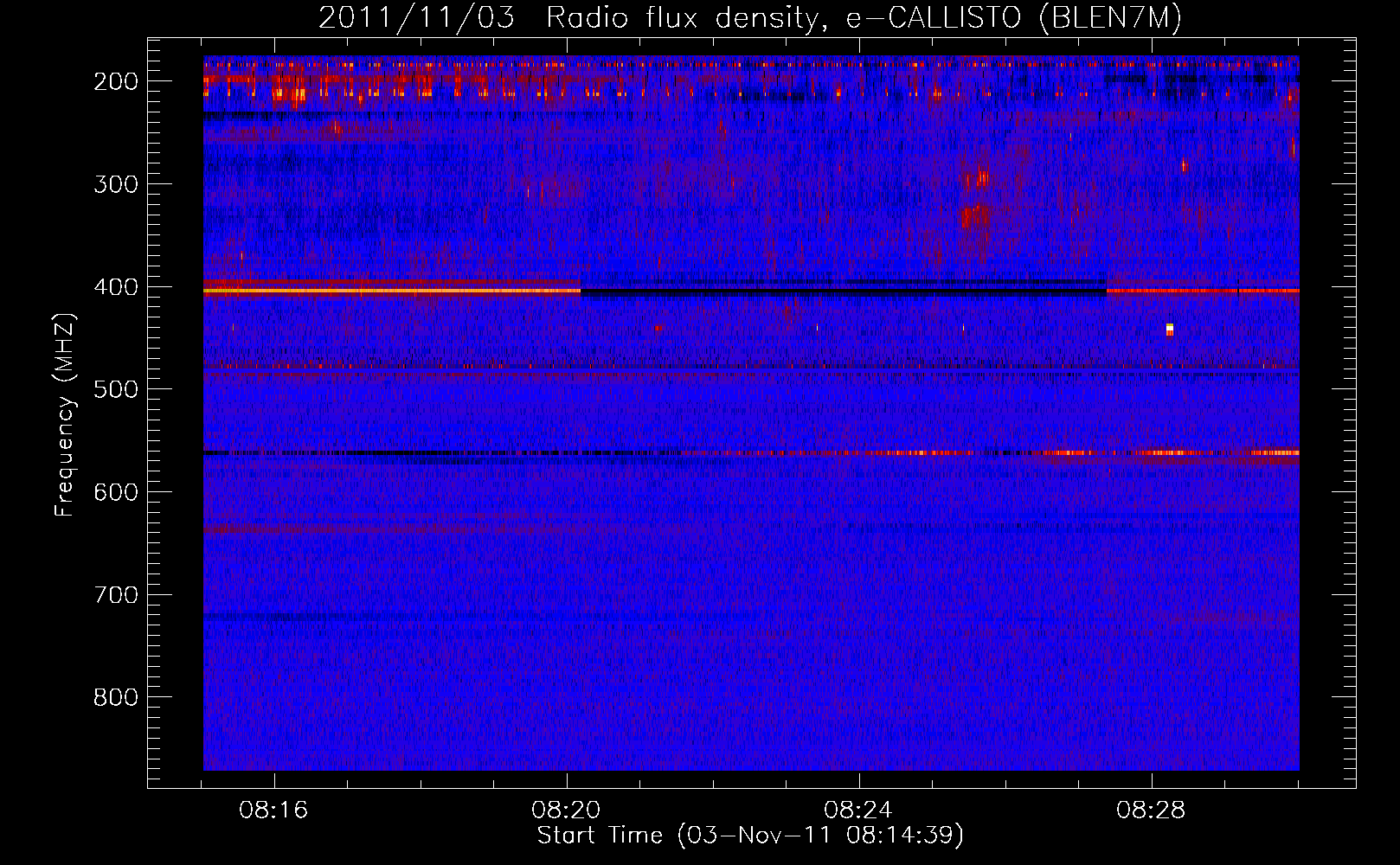Viewport: 1400px width, 865px height.
Task: Click the 'Start Time (03-Nov-11 08:14:39)' label
Action: 750,835
